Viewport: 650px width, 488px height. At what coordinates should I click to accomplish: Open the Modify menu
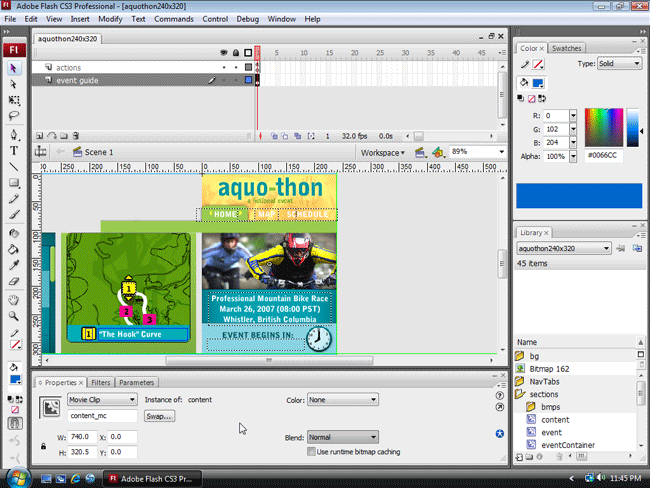pos(110,19)
